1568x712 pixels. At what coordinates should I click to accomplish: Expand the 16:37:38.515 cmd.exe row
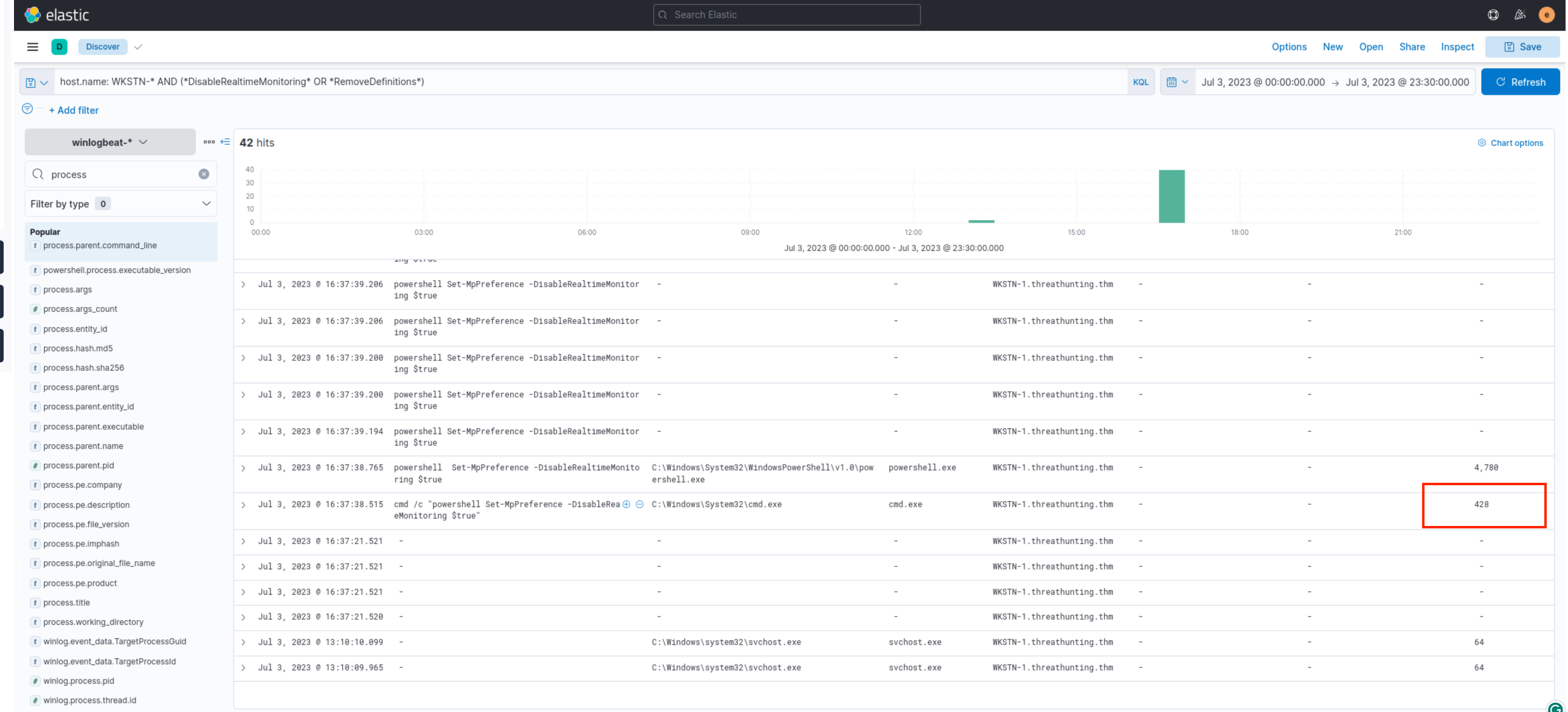coord(243,505)
